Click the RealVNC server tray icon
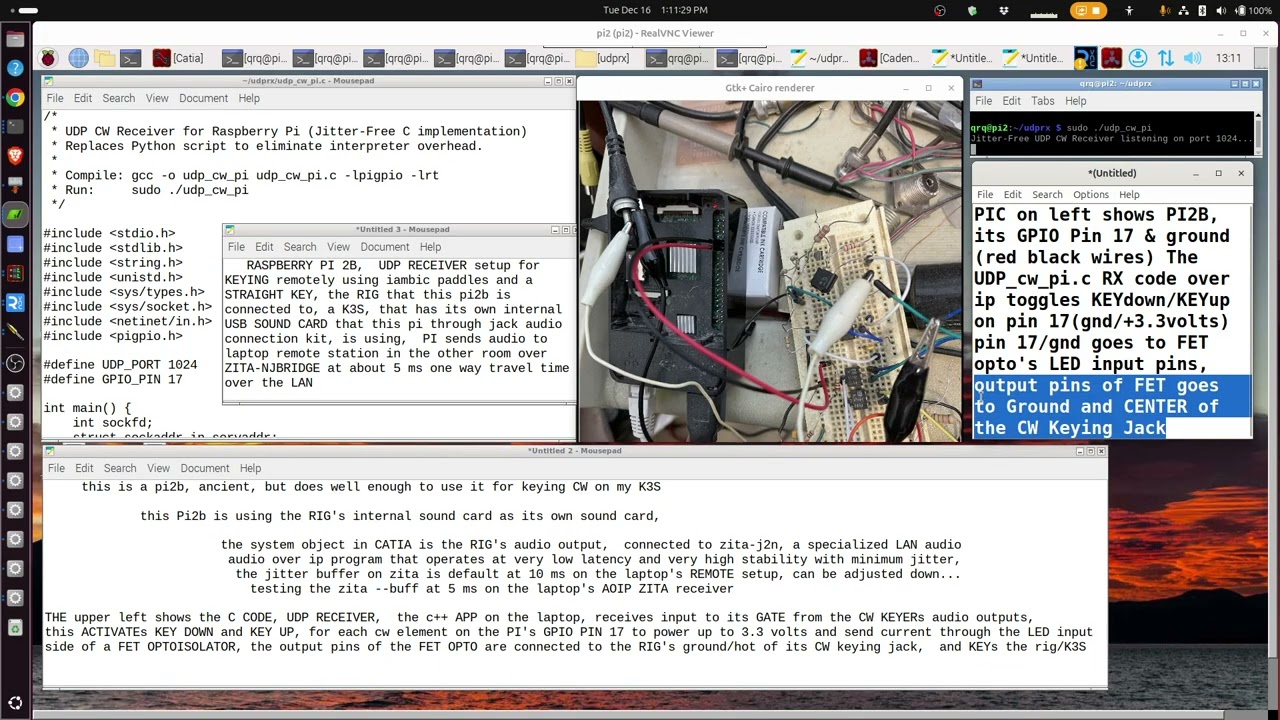Image resolution: width=1280 pixels, height=720 pixels. [1085, 59]
